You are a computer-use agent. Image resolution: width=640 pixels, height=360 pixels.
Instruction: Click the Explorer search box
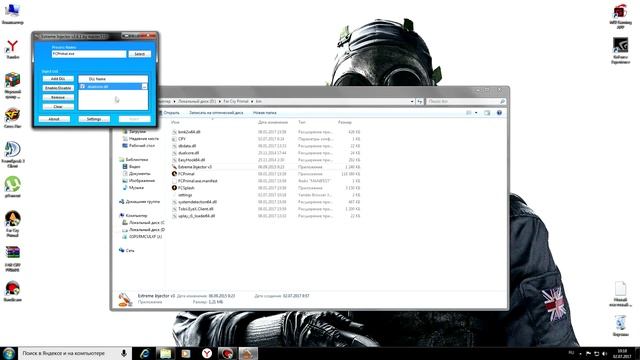tap(465, 101)
